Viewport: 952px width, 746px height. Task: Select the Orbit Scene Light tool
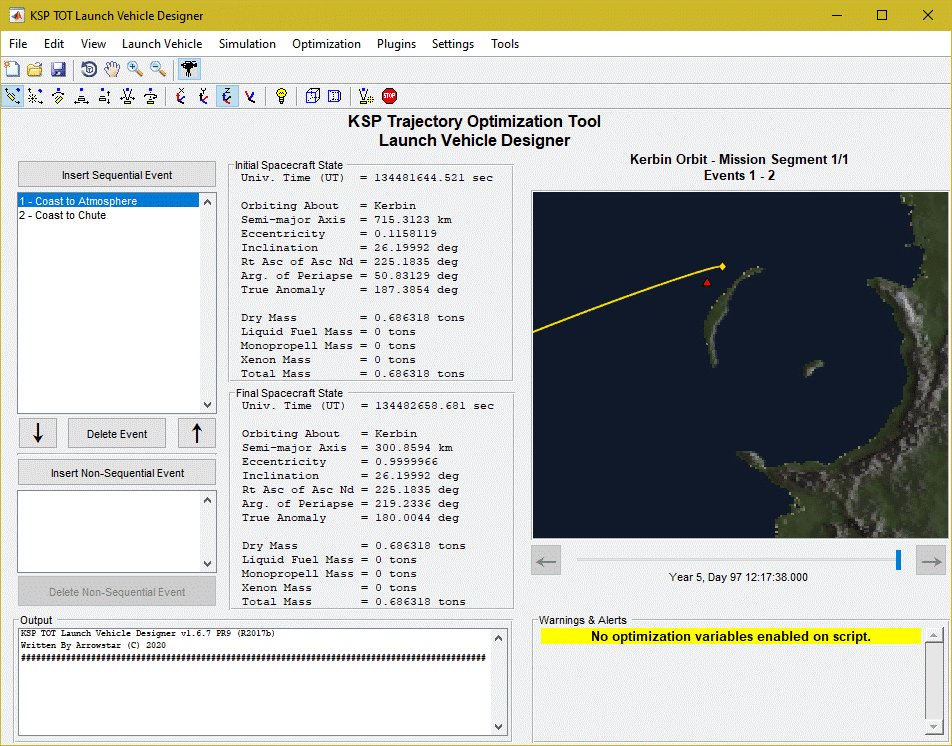click(x=35, y=96)
